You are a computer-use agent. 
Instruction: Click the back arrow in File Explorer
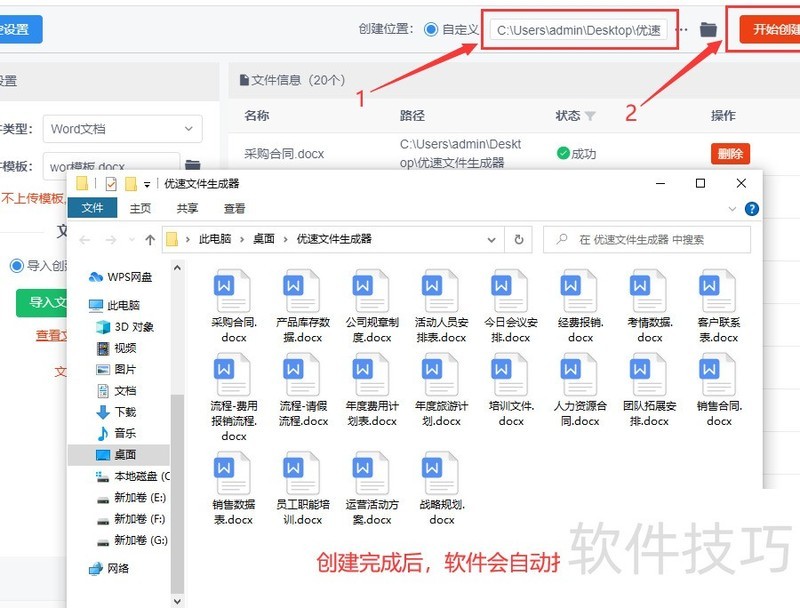[83, 239]
